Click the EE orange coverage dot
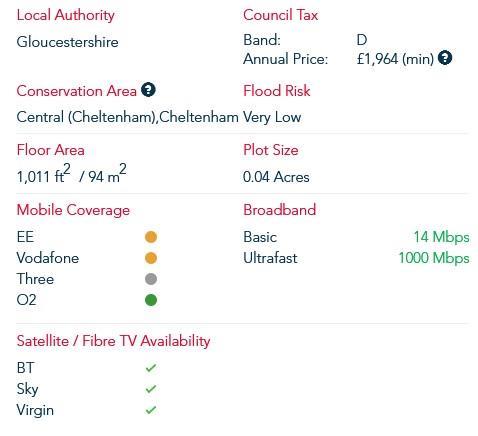The image size is (478, 436). [151, 237]
